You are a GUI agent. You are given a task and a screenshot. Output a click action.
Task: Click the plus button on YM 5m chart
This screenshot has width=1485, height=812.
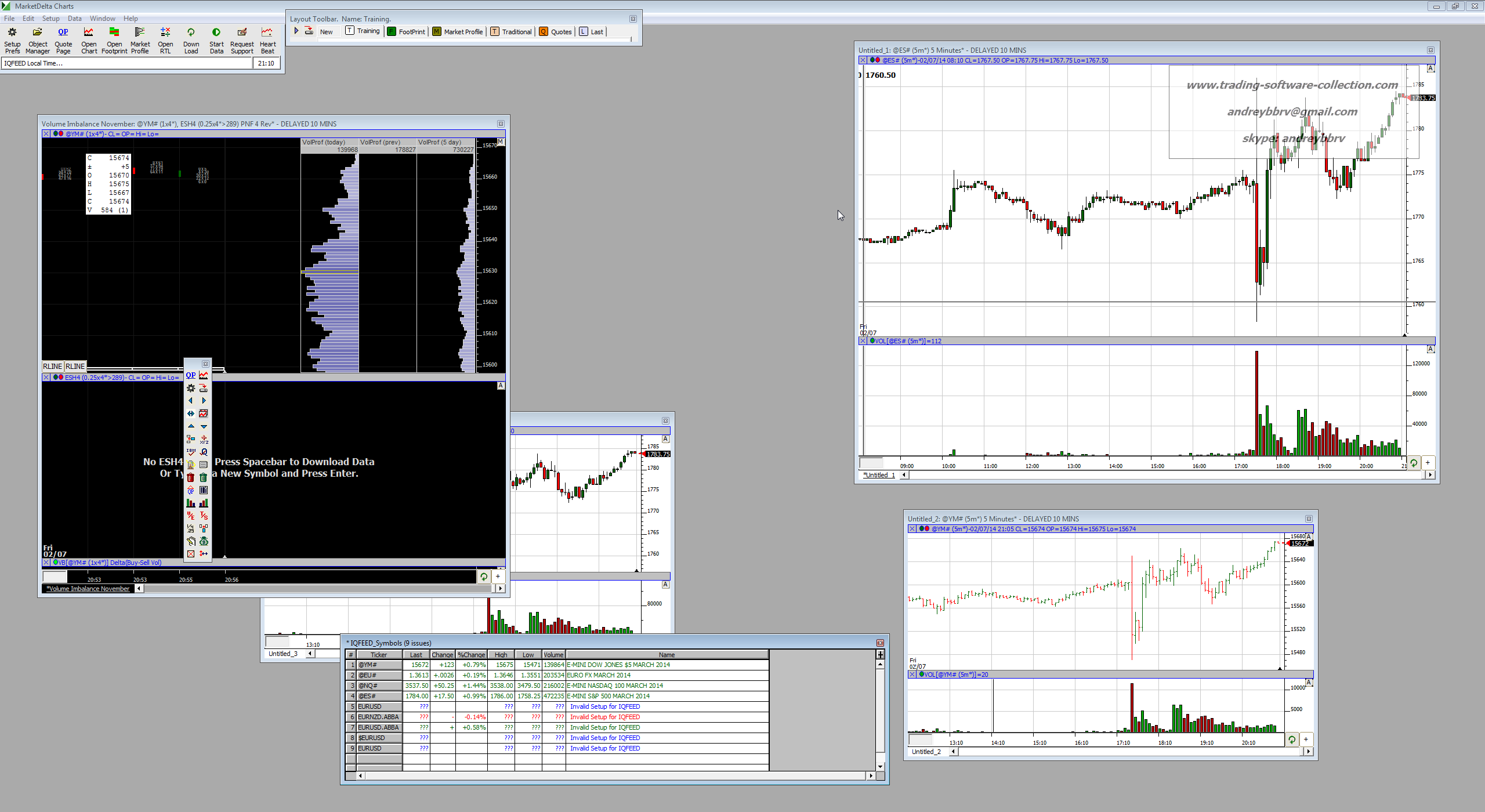[x=1306, y=739]
